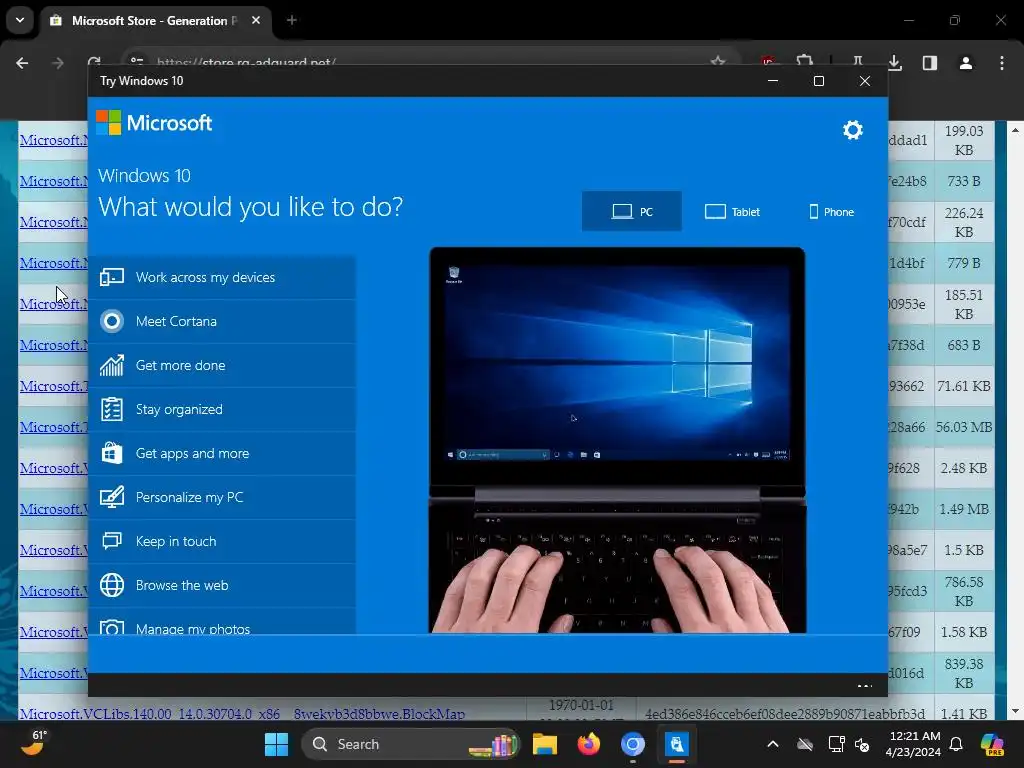Go back in the browser window
Screen dimensions: 1024x768
[22, 63]
